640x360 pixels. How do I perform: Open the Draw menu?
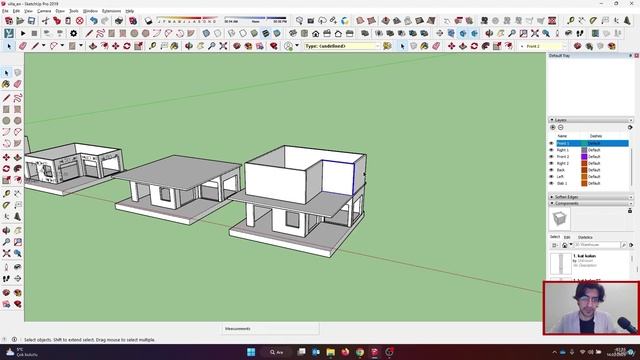(60, 11)
